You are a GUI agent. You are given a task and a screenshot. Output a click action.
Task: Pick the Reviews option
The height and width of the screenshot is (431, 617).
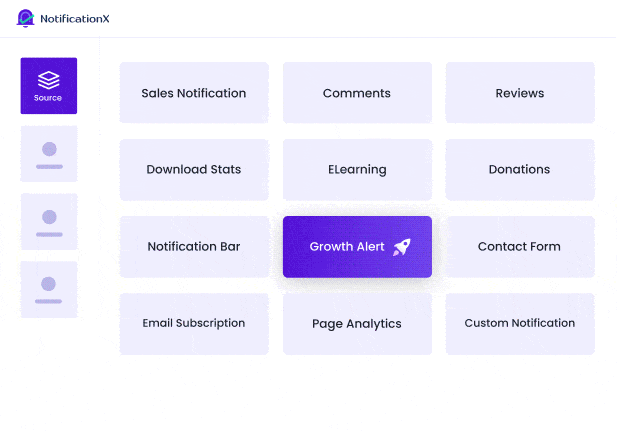(x=520, y=93)
